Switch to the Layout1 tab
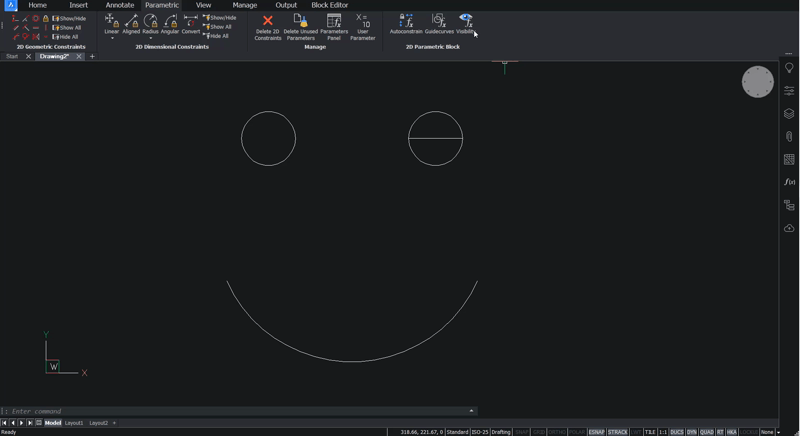The image size is (800, 436). coord(74,423)
